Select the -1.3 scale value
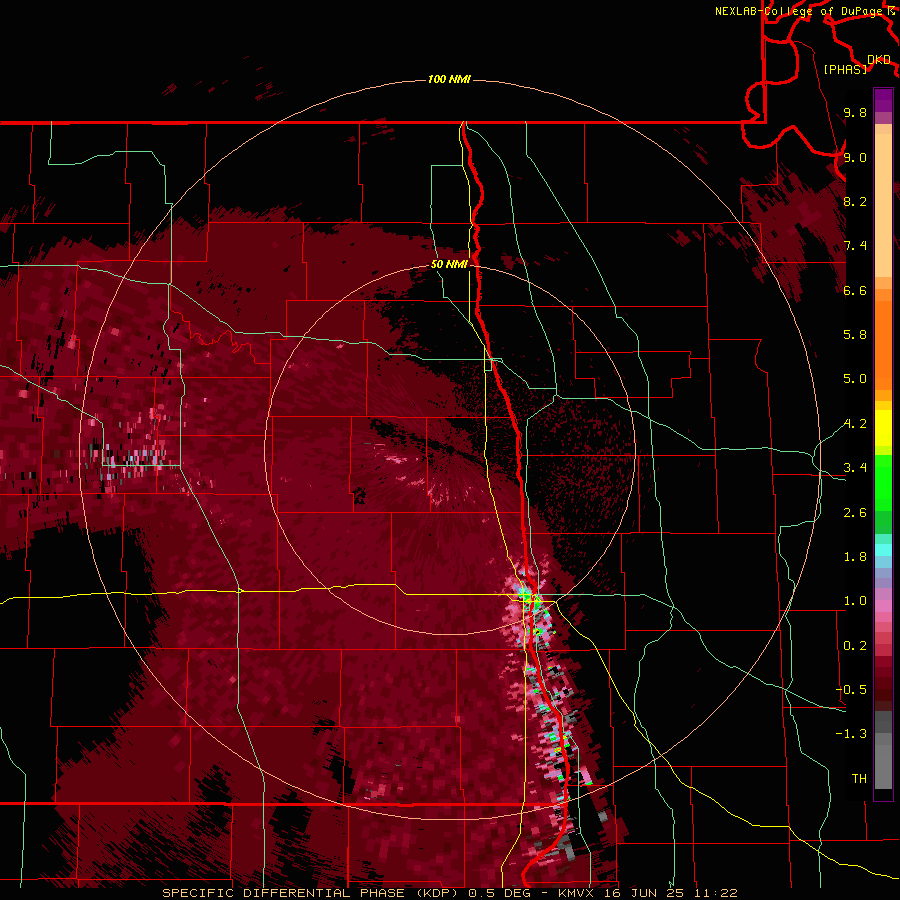This screenshot has height=900, width=900. tap(851, 734)
